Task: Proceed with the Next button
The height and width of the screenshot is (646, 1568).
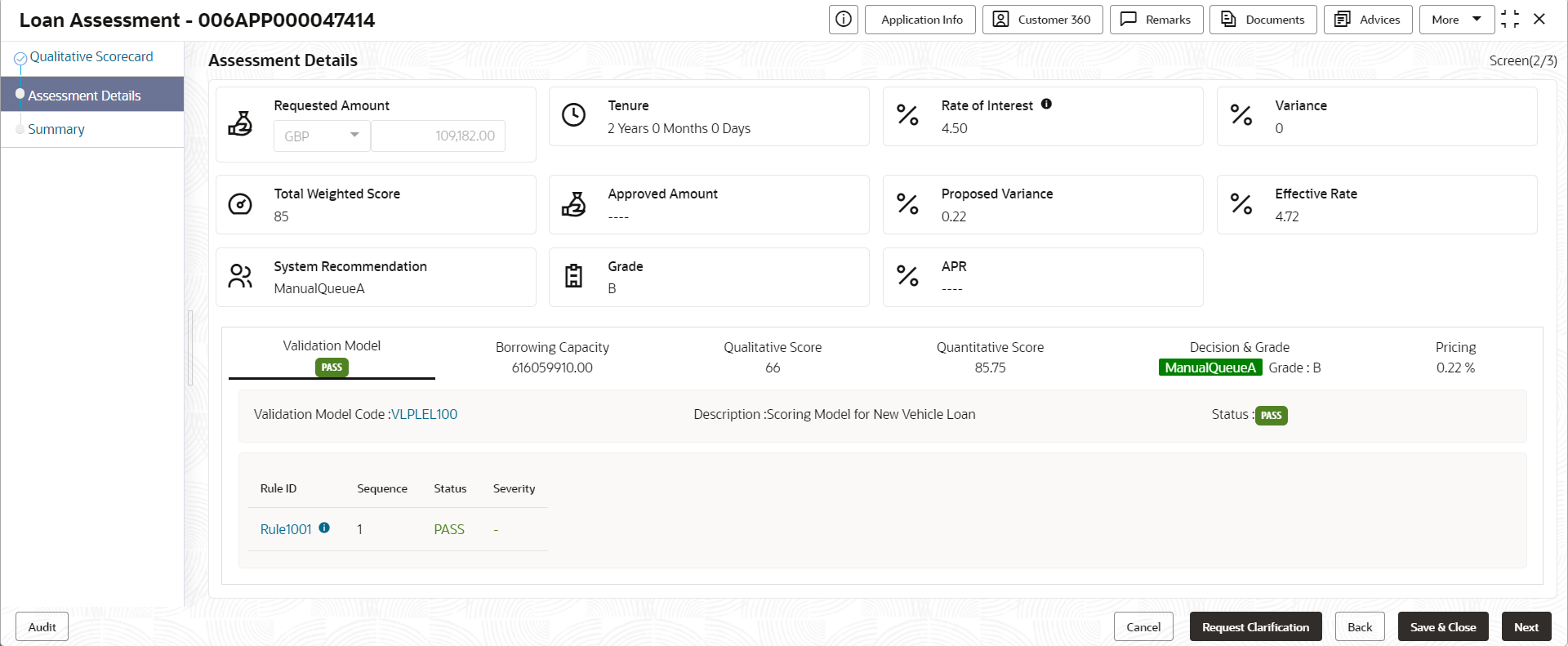Action: click(x=1526, y=627)
